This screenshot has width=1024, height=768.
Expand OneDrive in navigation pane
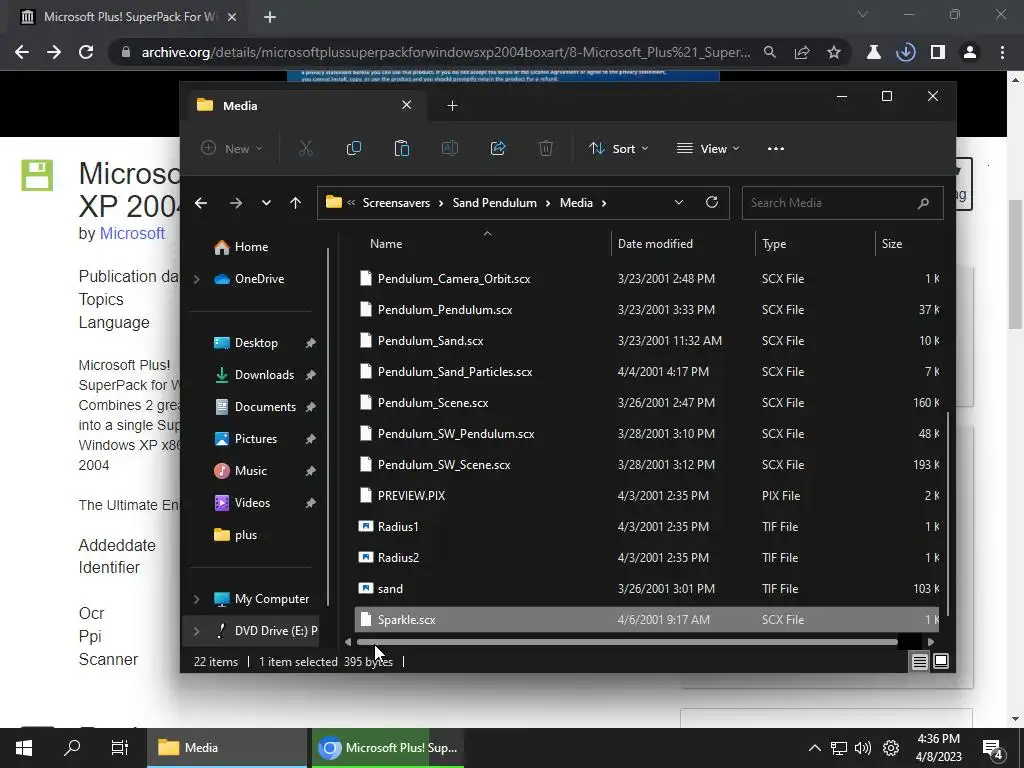197,279
